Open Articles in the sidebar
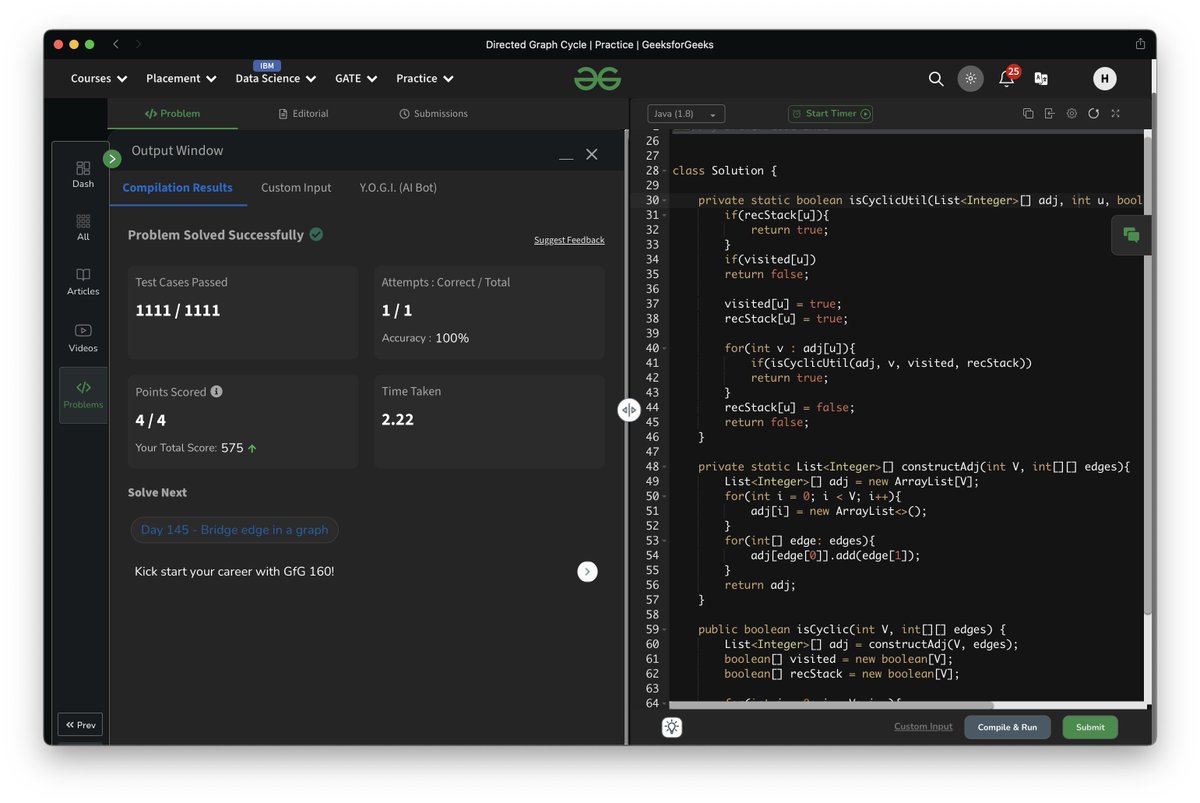 pyautogui.click(x=83, y=281)
